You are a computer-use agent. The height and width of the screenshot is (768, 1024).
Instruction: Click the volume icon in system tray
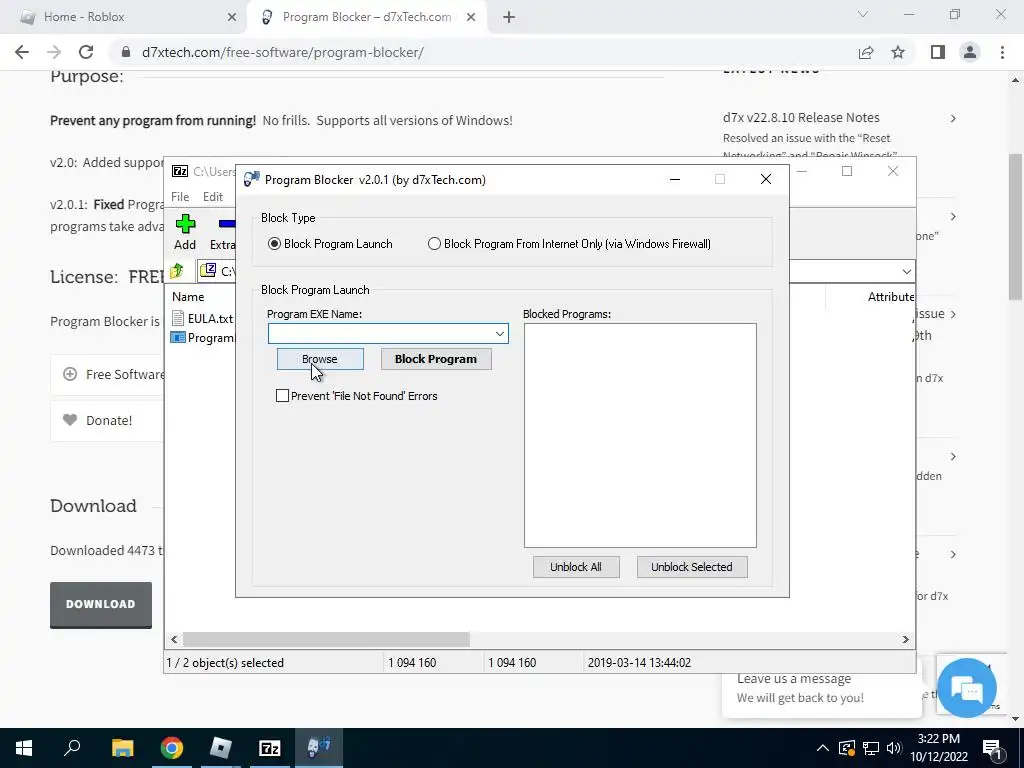894,748
